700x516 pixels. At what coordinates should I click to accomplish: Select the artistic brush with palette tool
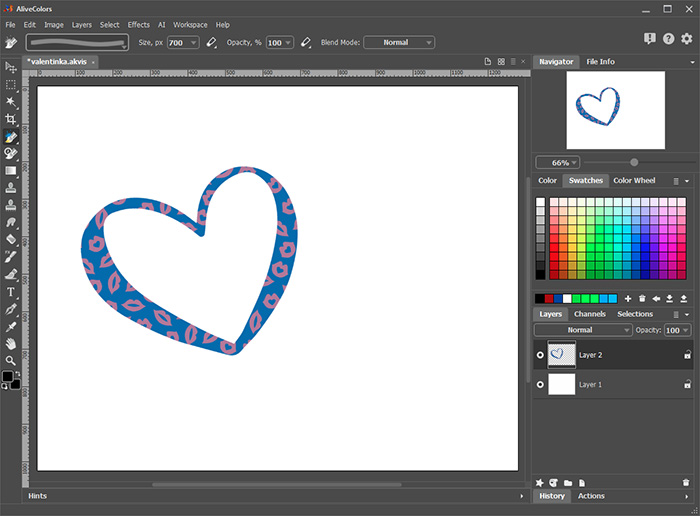[x=10, y=154]
